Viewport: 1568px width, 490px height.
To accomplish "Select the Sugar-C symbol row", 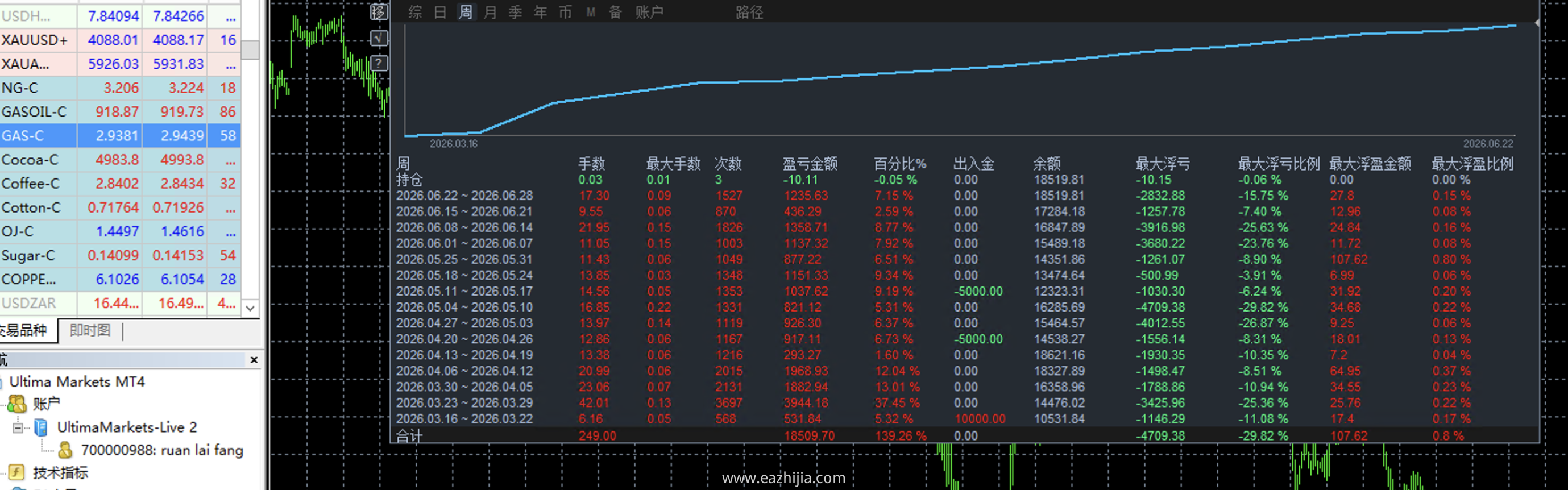I will tap(121, 256).
